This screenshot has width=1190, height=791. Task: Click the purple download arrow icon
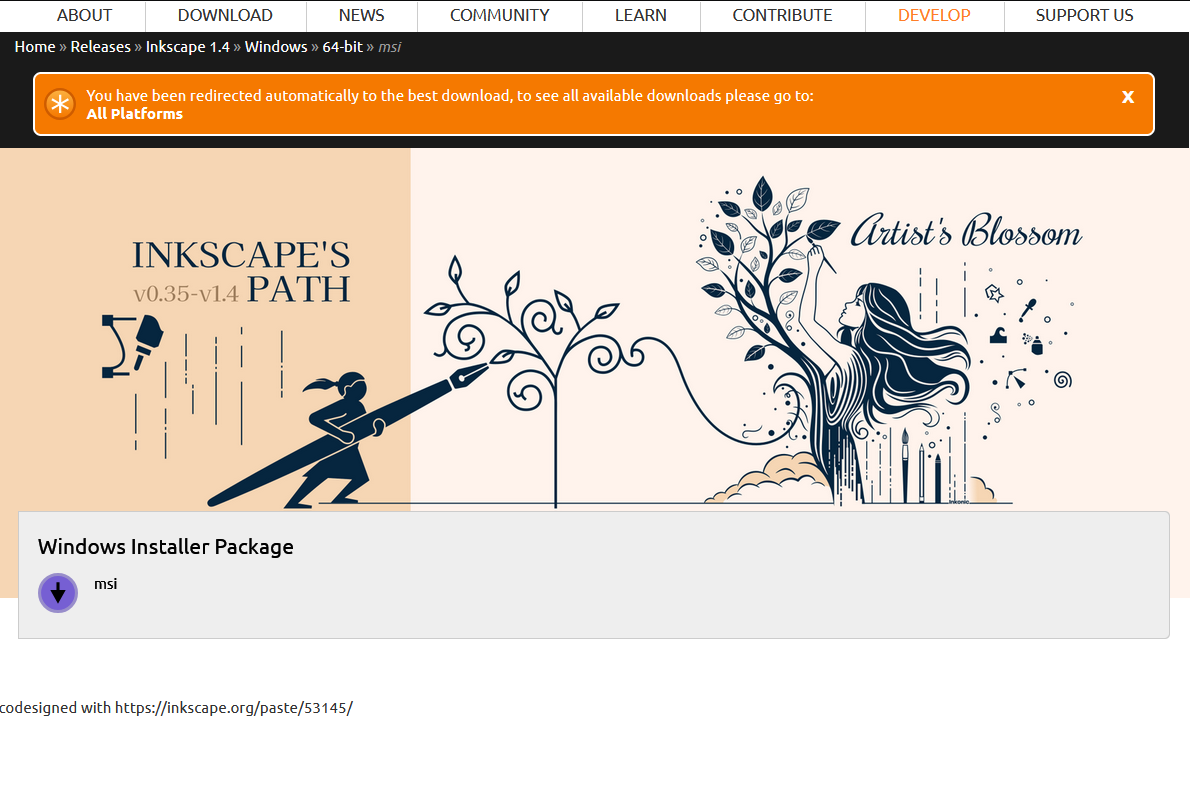[58, 593]
